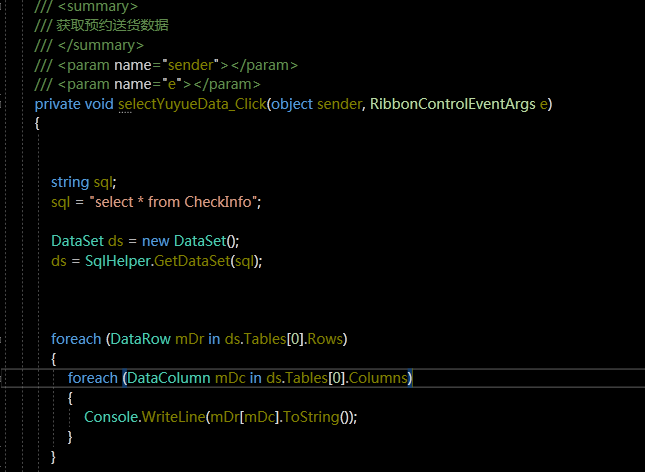Click the mDc variable in inner foreach declaration
Viewport: 645px width, 472px height.
(x=230, y=378)
